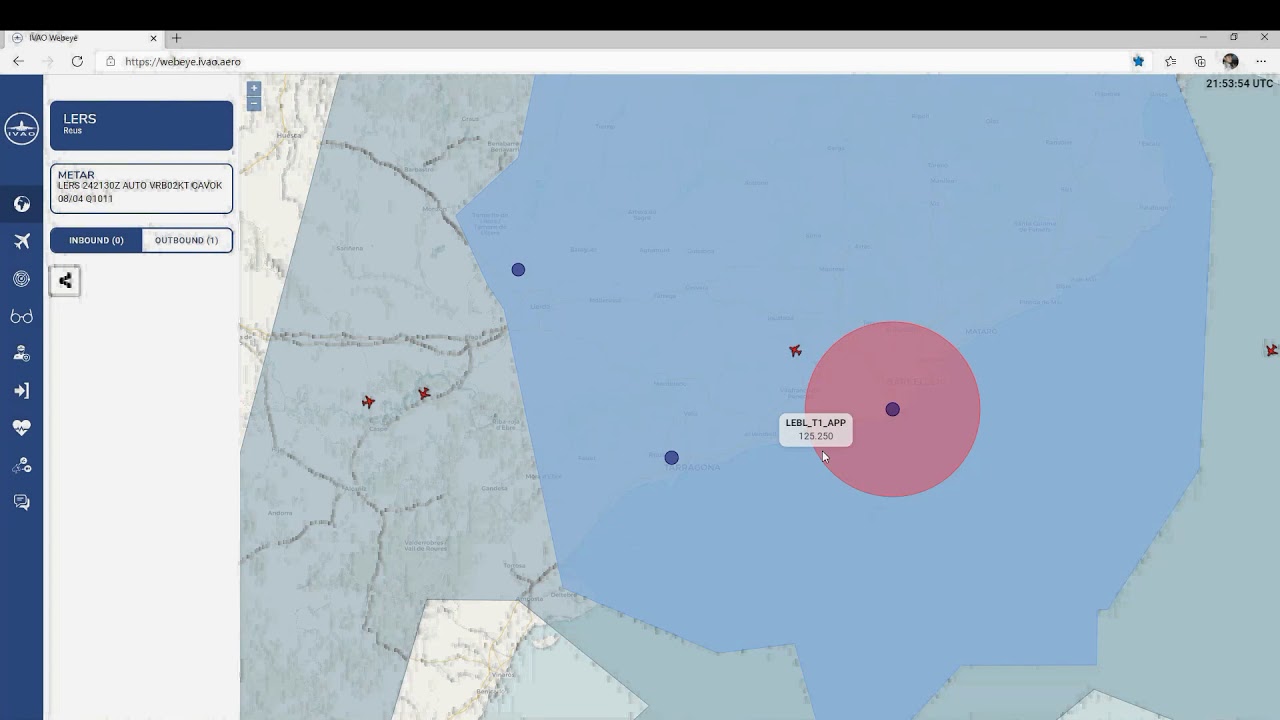Click the share icon under the inbound tab

click(65, 281)
